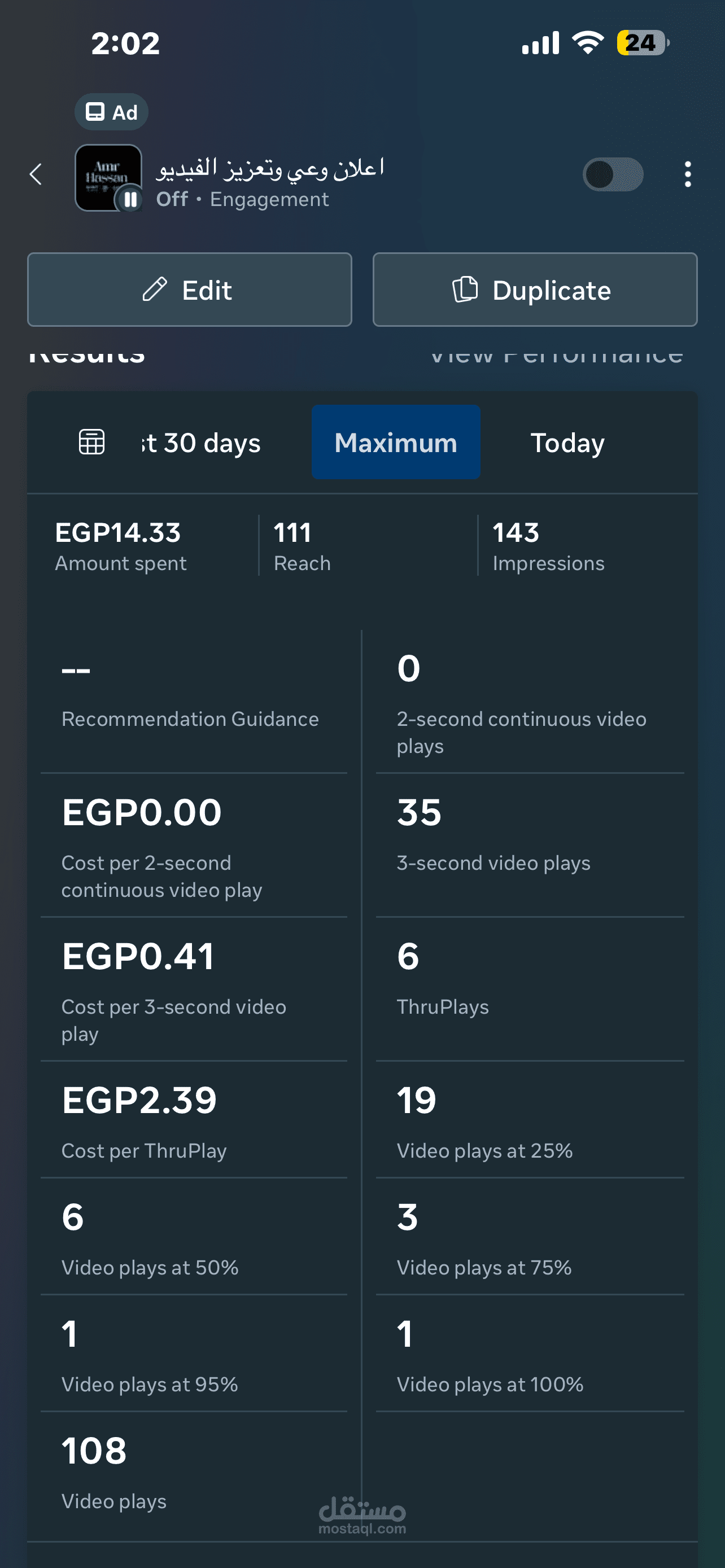Toggle the ad on/off switch
Viewport: 725px width, 1568px height.
(x=613, y=175)
